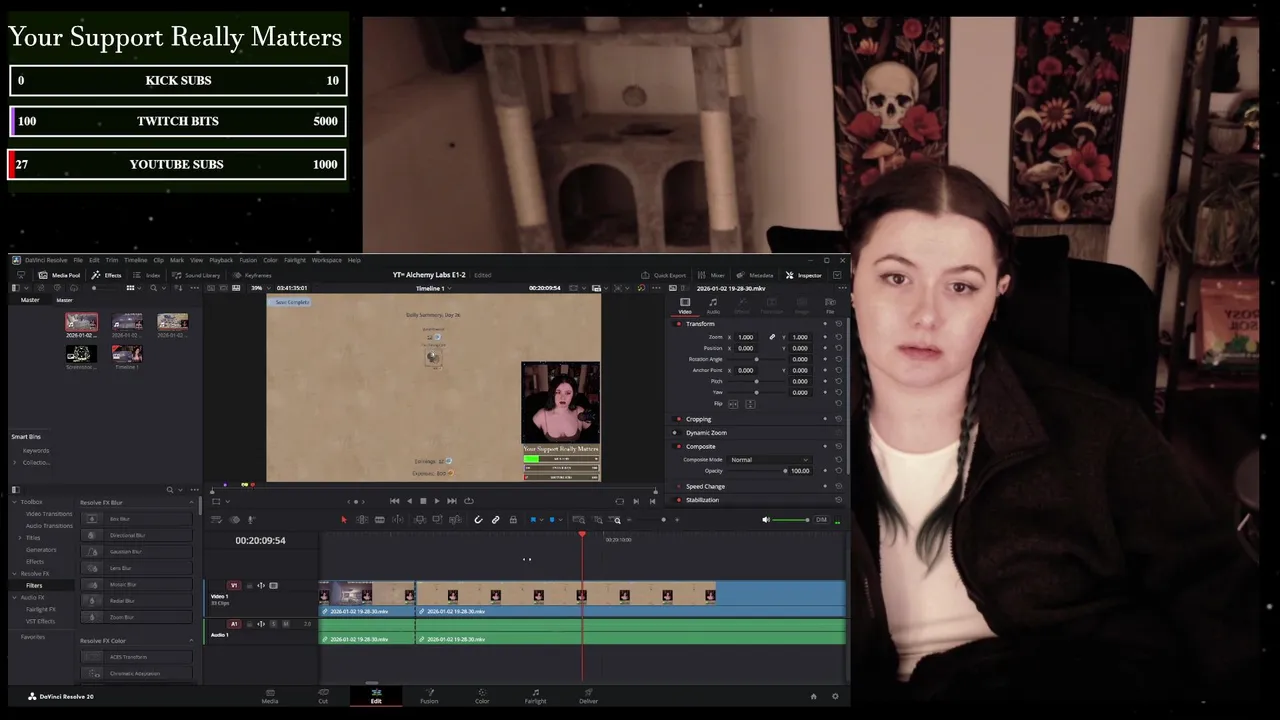Mute audio track A1 with M button

point(286,624)
